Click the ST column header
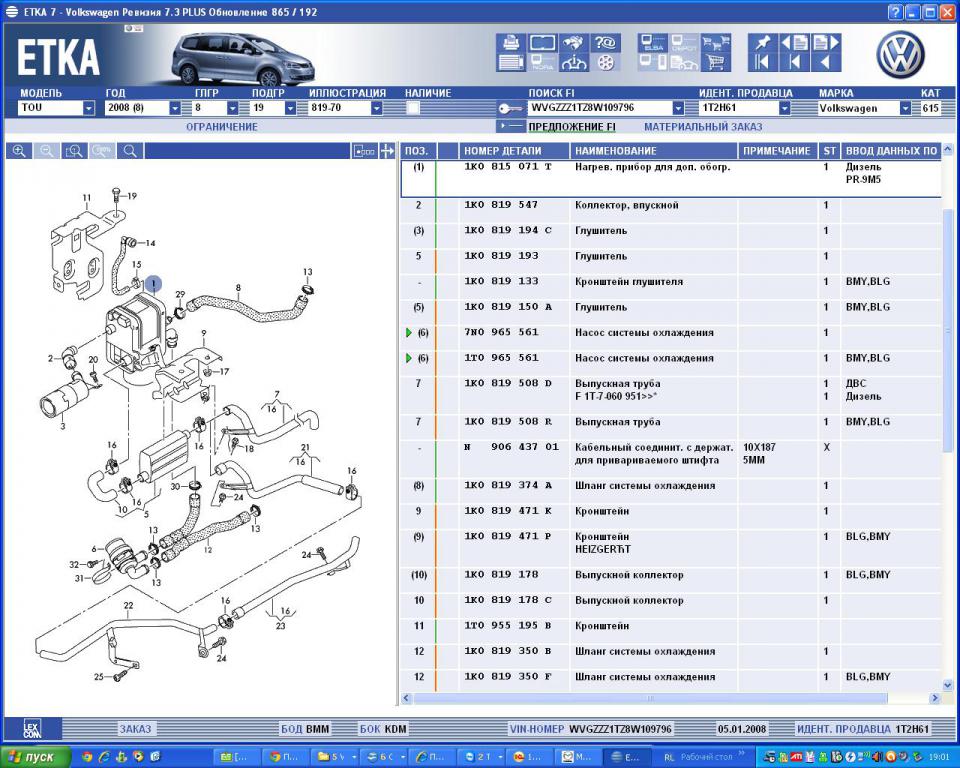Image resolution: width=960 pixels, height=768 pixels. coord(830,151)
